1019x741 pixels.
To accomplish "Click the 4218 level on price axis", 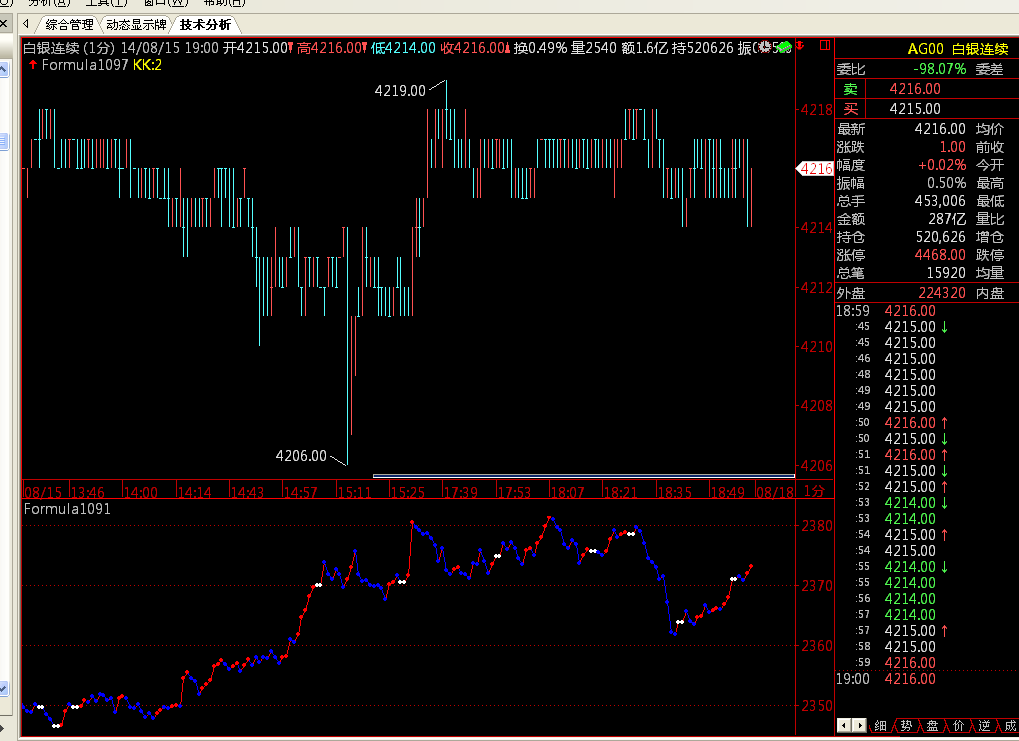I will (817, 109).
